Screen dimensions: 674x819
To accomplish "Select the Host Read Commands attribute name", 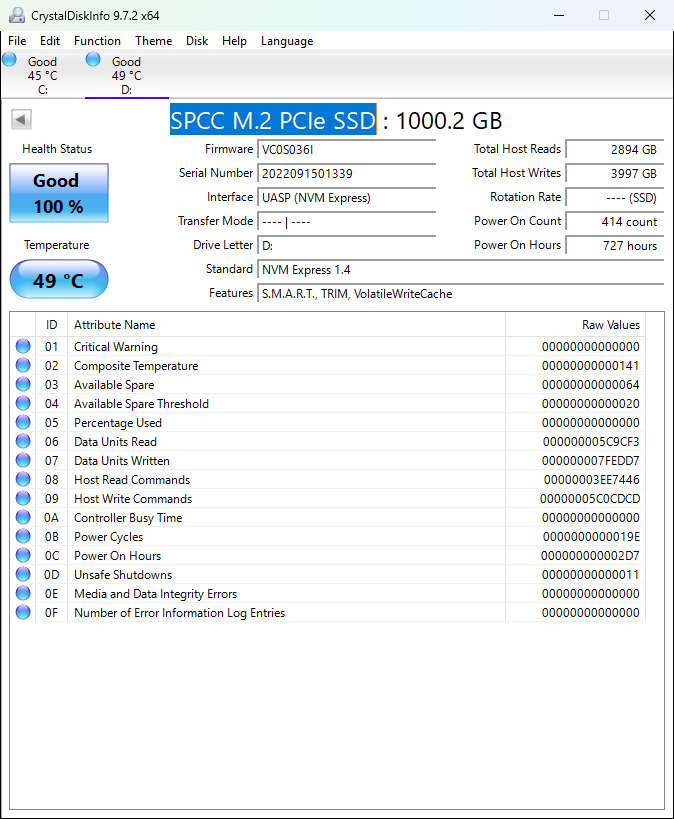I will pos(132,479).
